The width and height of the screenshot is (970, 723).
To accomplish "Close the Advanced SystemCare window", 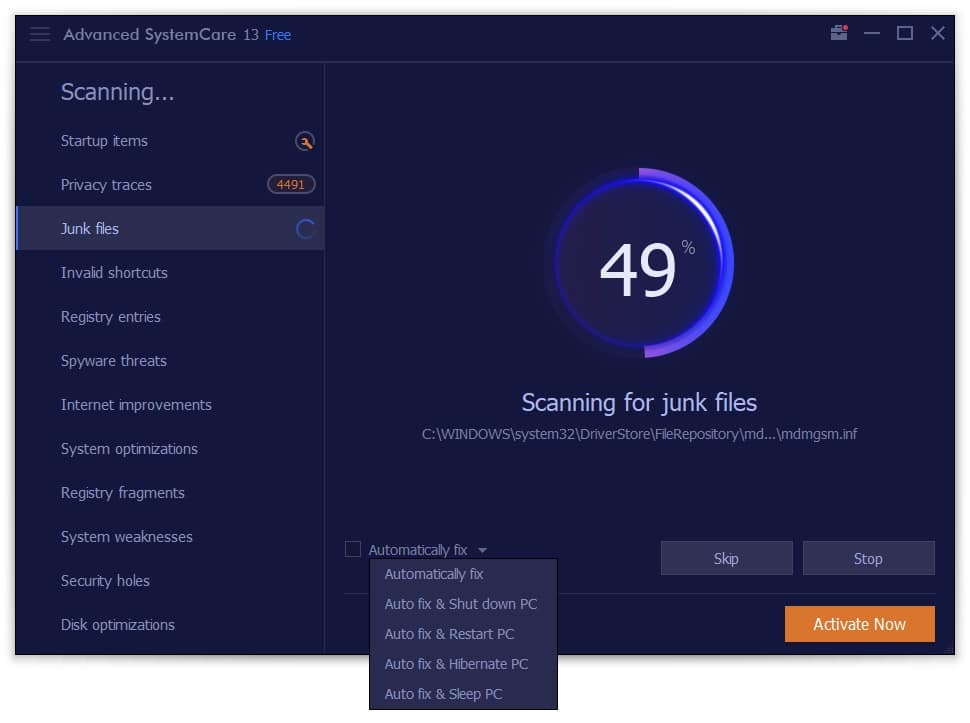I will [938, 33].
